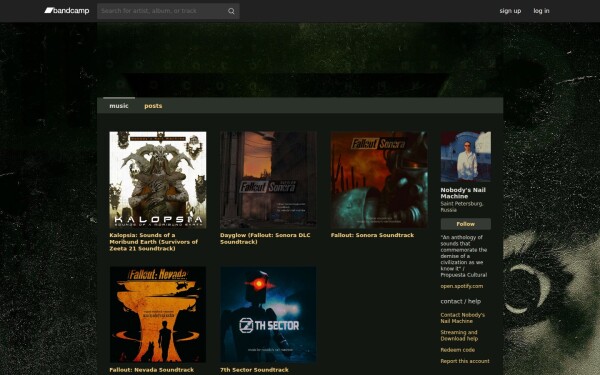The width and height of the screenshot is (600, 375).
Task: Open the log in link
Action: (x=541, y=11)
